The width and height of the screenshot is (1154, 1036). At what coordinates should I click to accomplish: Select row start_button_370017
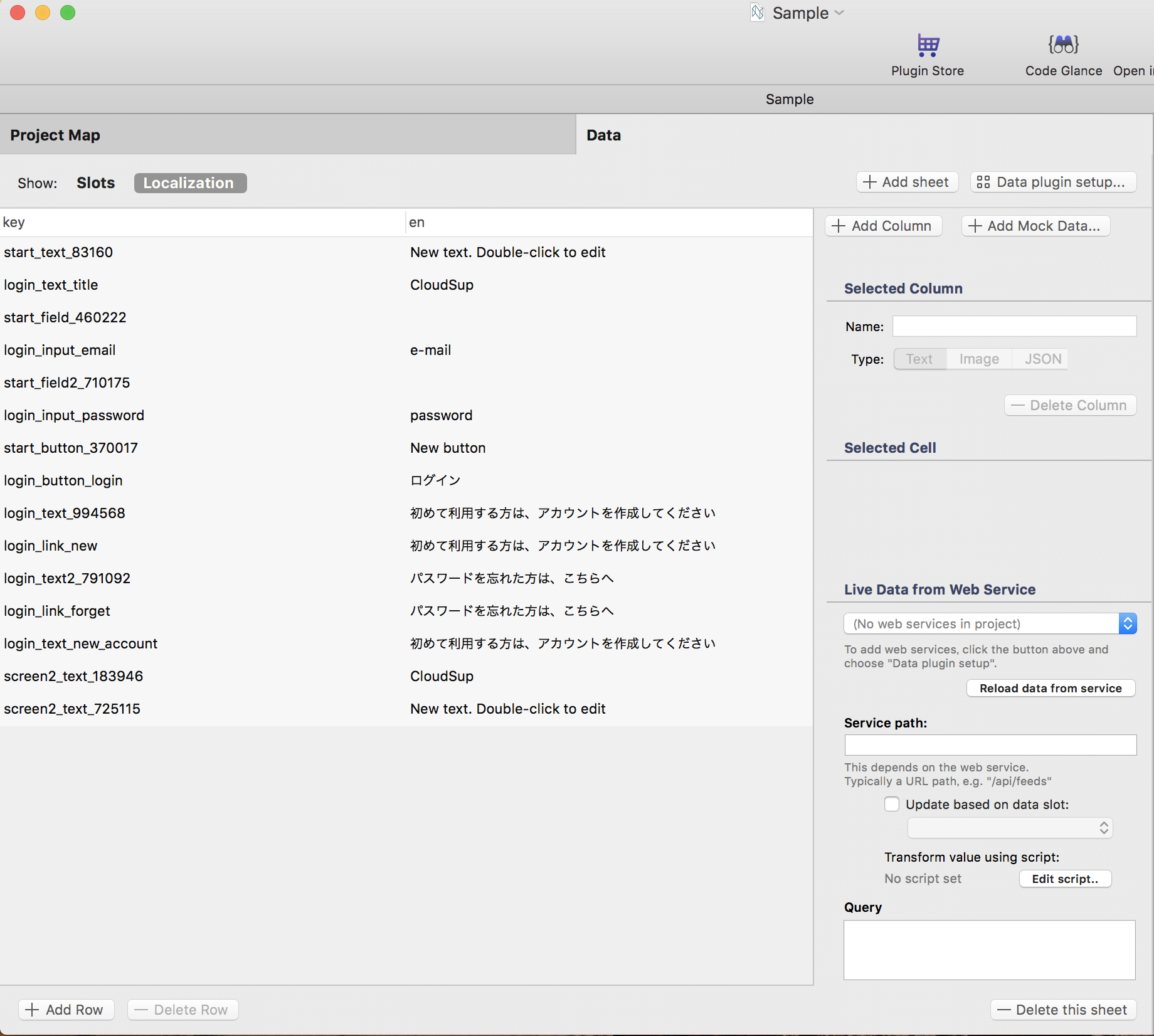tap(406, 448)
